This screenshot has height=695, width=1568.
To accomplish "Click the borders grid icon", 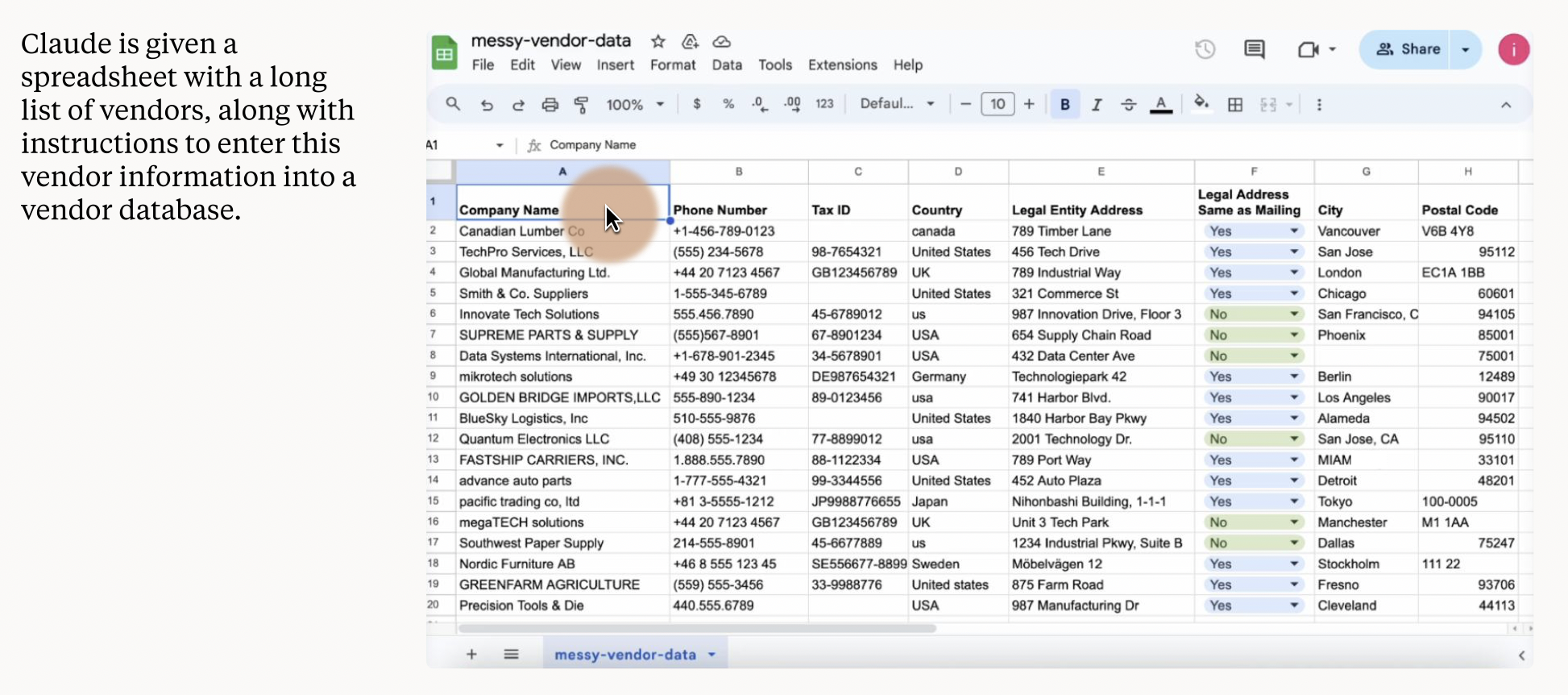I will [1234, 105].
